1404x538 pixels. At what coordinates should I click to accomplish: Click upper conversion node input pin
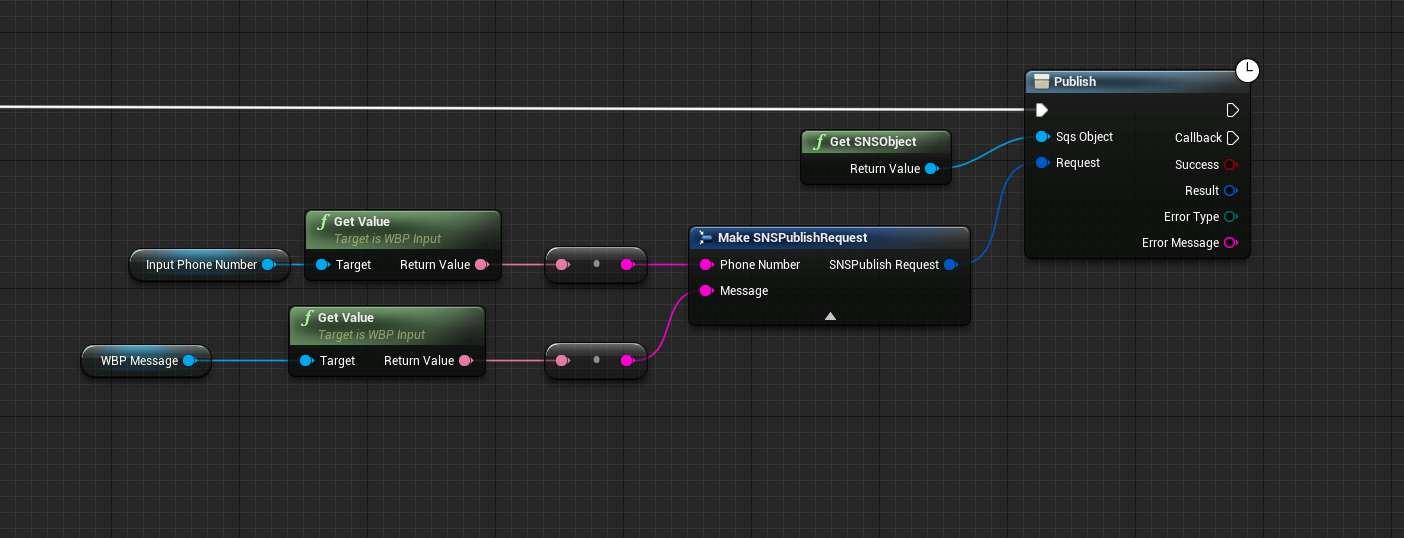click(x=563, y=265)
